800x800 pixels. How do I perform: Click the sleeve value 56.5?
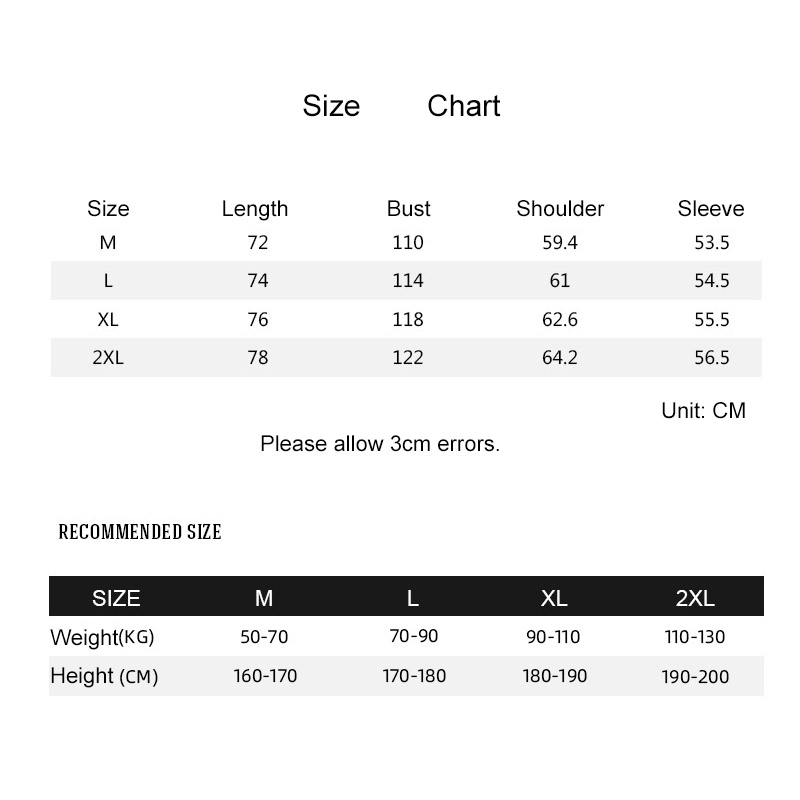(712, 358)
